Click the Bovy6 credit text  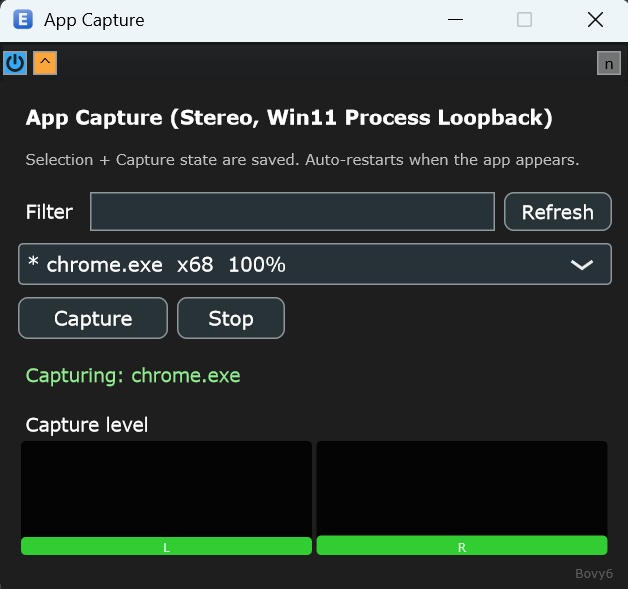pos(594,574)
